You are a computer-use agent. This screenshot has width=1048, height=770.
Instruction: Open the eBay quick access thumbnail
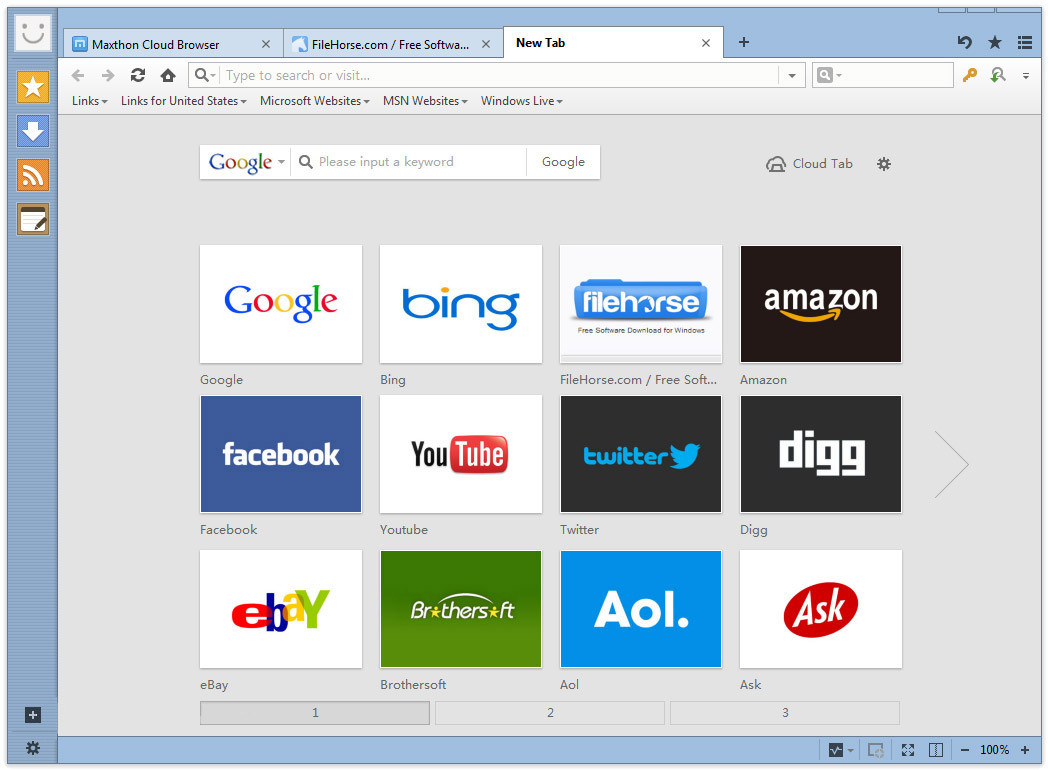tap(281, 609)
